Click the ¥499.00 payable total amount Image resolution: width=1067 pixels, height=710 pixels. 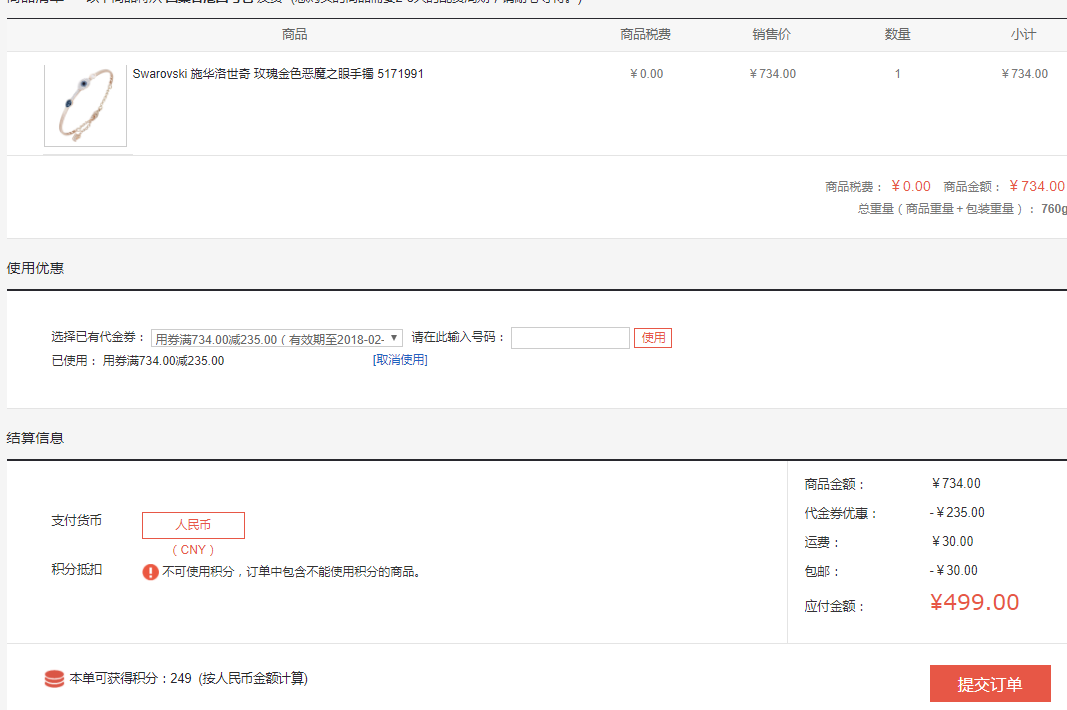tap(974, 602)
